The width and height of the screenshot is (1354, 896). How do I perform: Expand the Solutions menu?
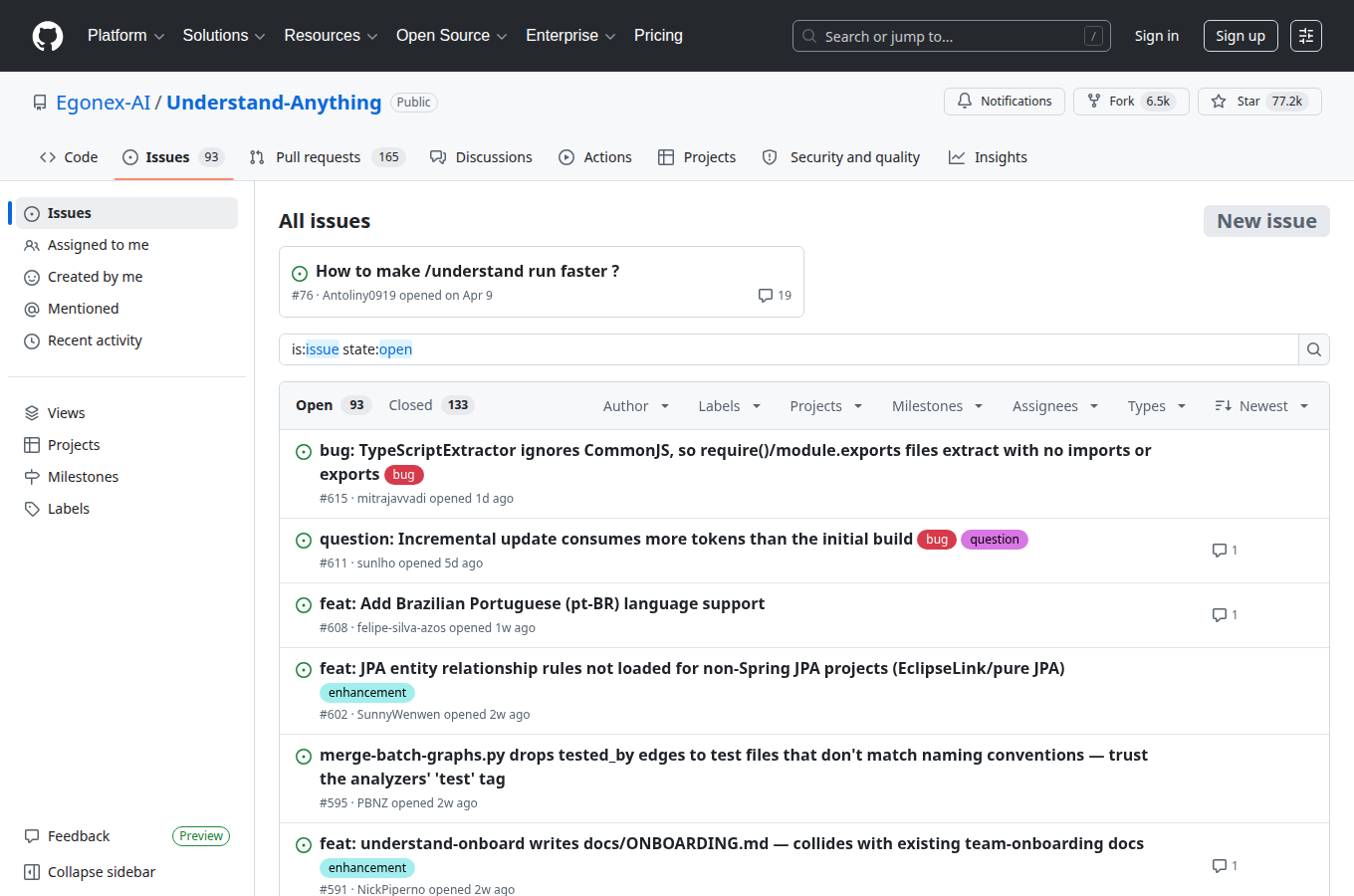(x=224, y=36)
